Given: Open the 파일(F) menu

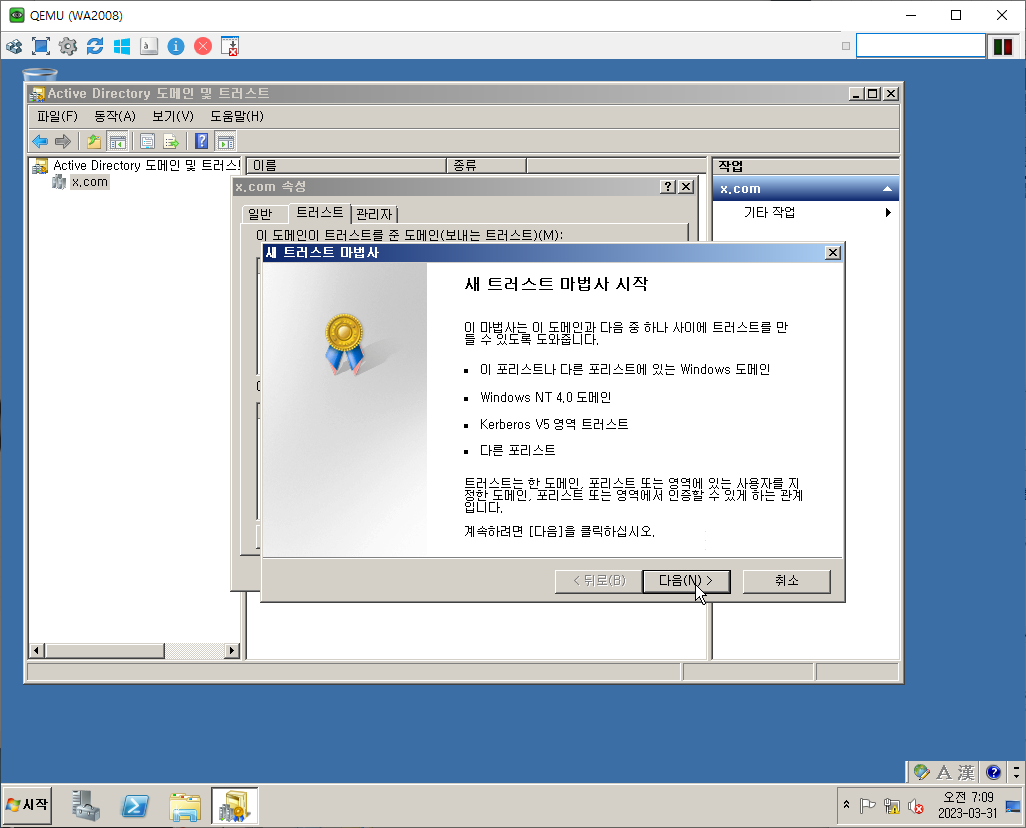Looking at the screenshot, I should click(x=57, y=116).
